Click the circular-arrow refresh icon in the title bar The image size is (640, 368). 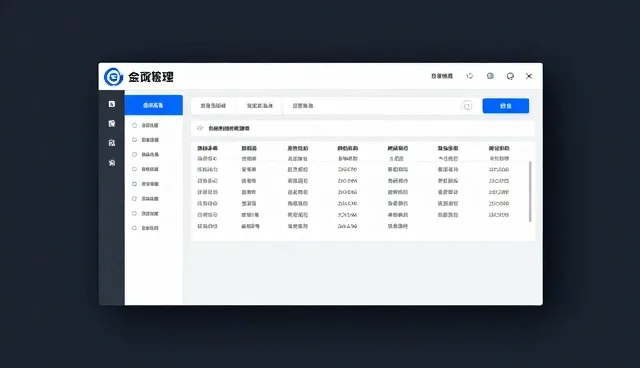pos(470,76)
